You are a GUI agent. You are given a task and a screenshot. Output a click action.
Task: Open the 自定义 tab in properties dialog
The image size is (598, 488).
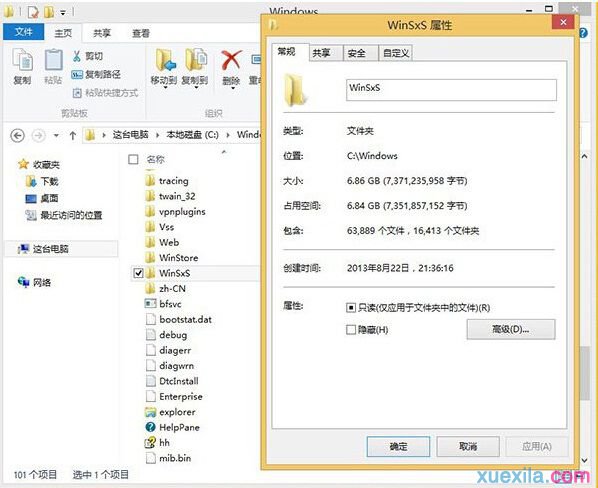[x=395, y=53]
